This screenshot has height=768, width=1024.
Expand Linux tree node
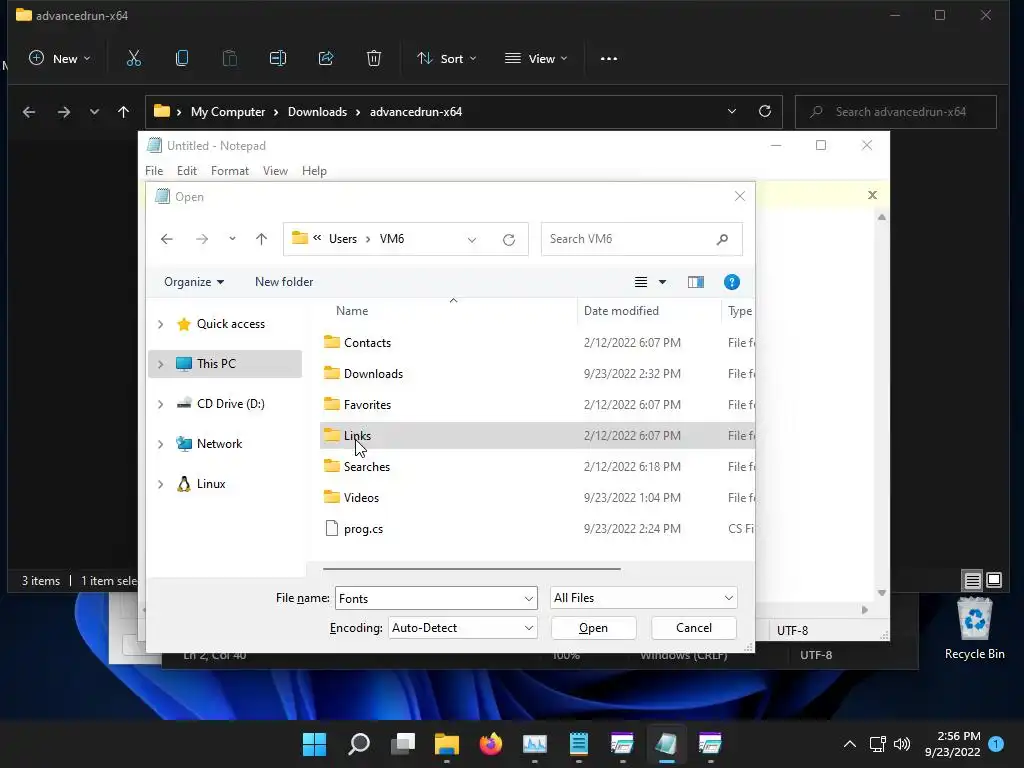tap(161, 485)
